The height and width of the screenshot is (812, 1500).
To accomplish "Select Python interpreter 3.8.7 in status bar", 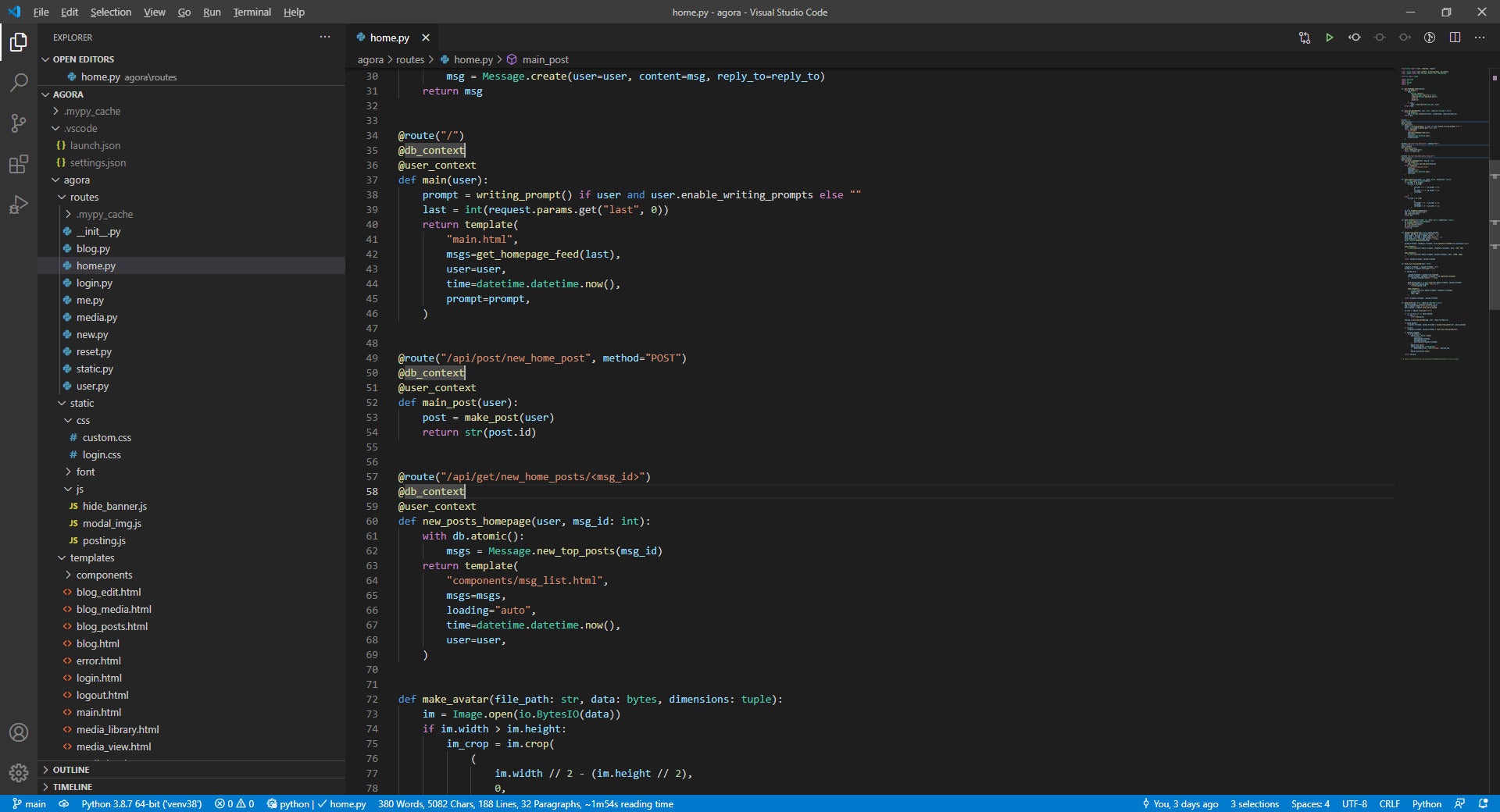I will [141, 803].
